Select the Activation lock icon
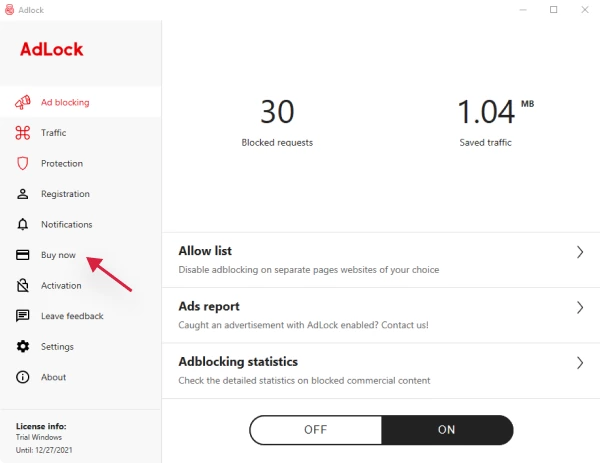The height and width of the screenshot is (463, 600). click(x=23, y=285)
